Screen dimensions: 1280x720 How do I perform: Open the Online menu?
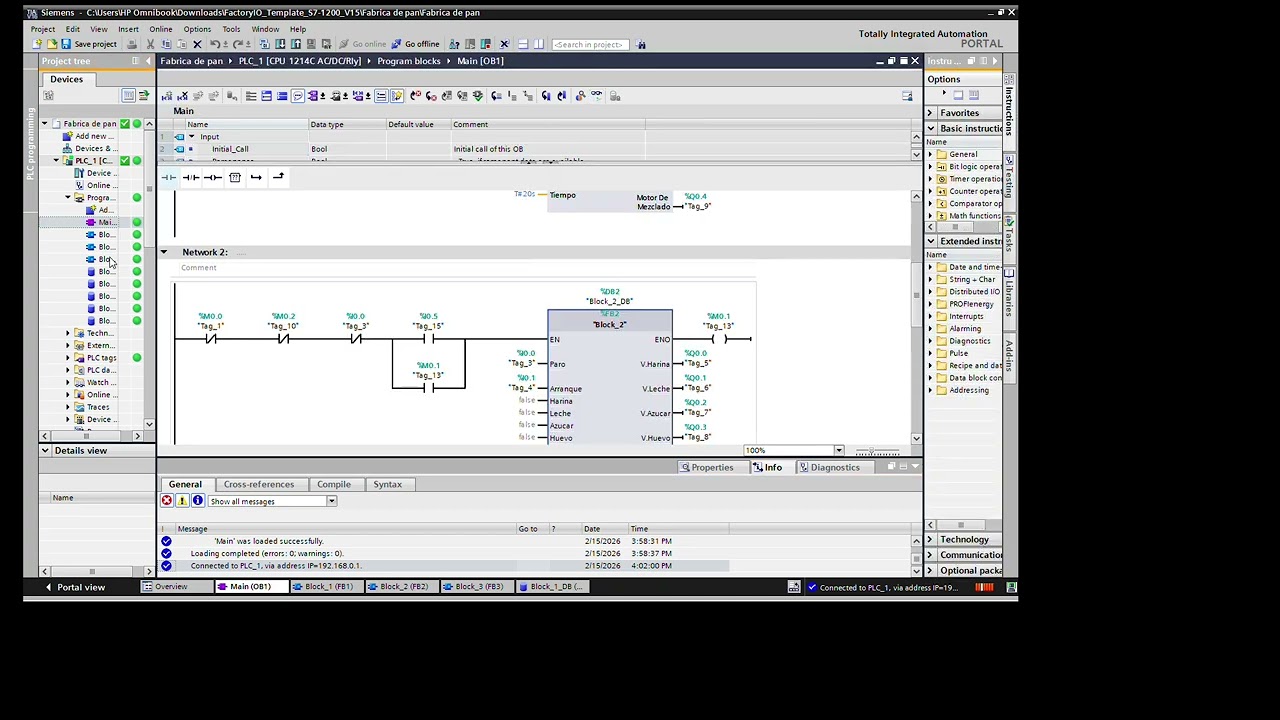[160, 29]
